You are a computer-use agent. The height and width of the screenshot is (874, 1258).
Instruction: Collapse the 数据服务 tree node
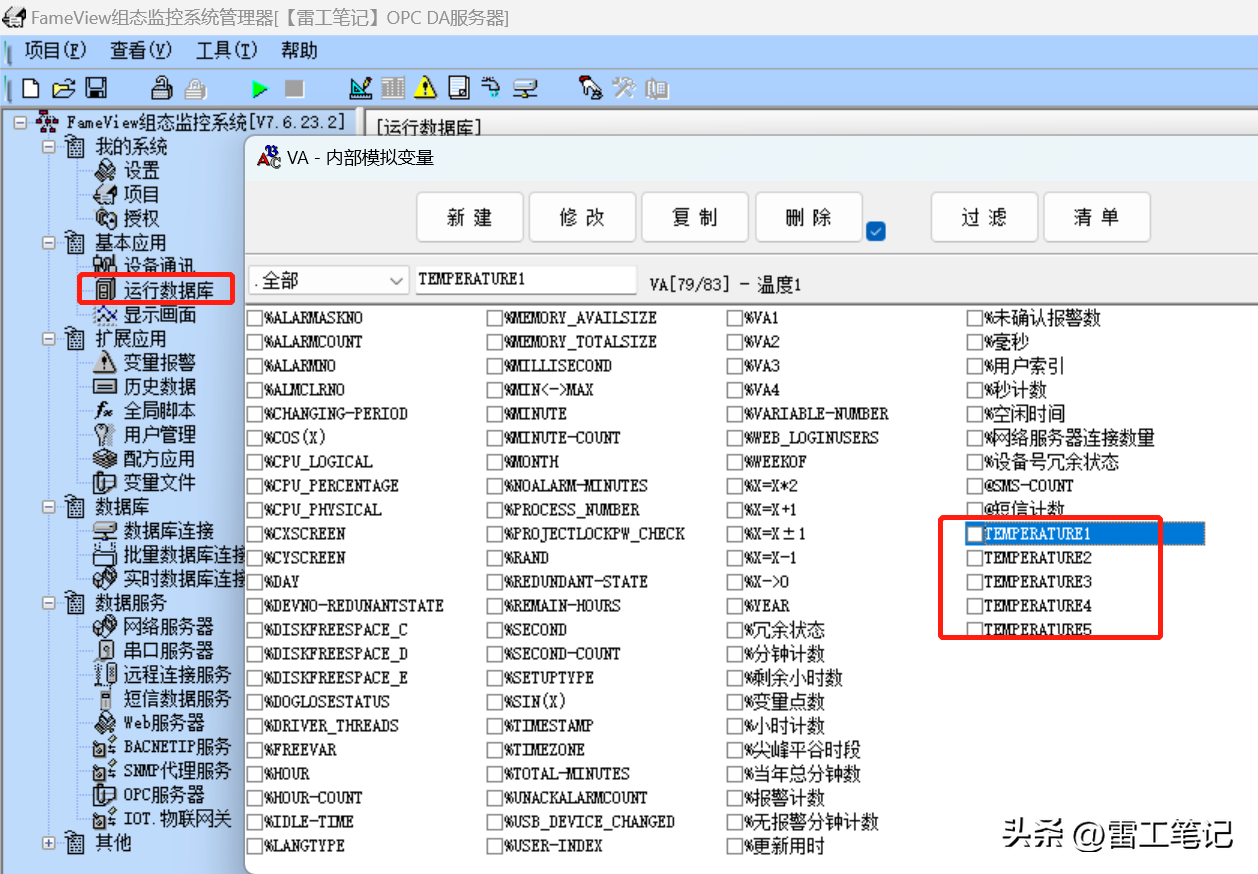pos(49,603)
